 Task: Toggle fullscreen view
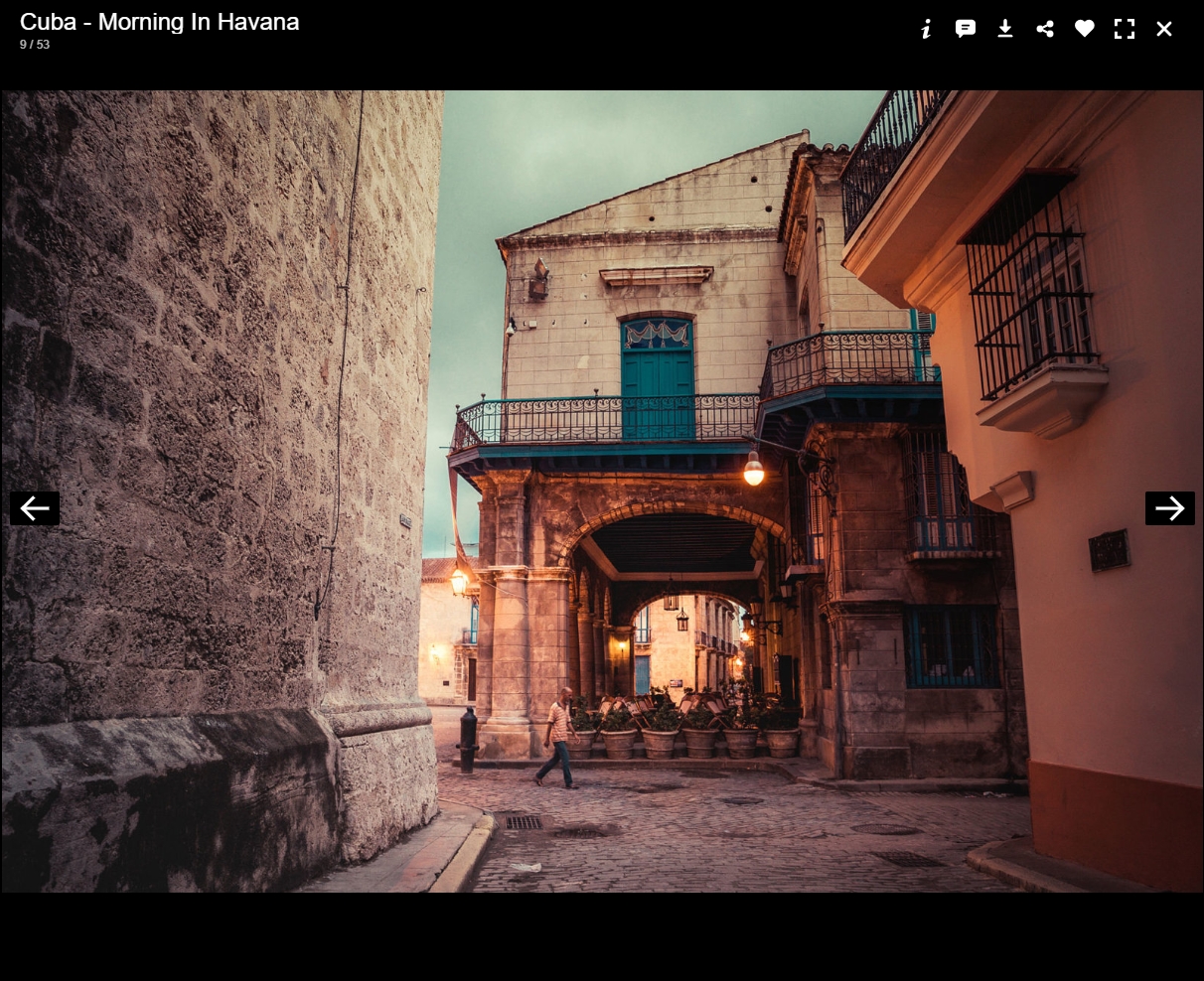1125,29
